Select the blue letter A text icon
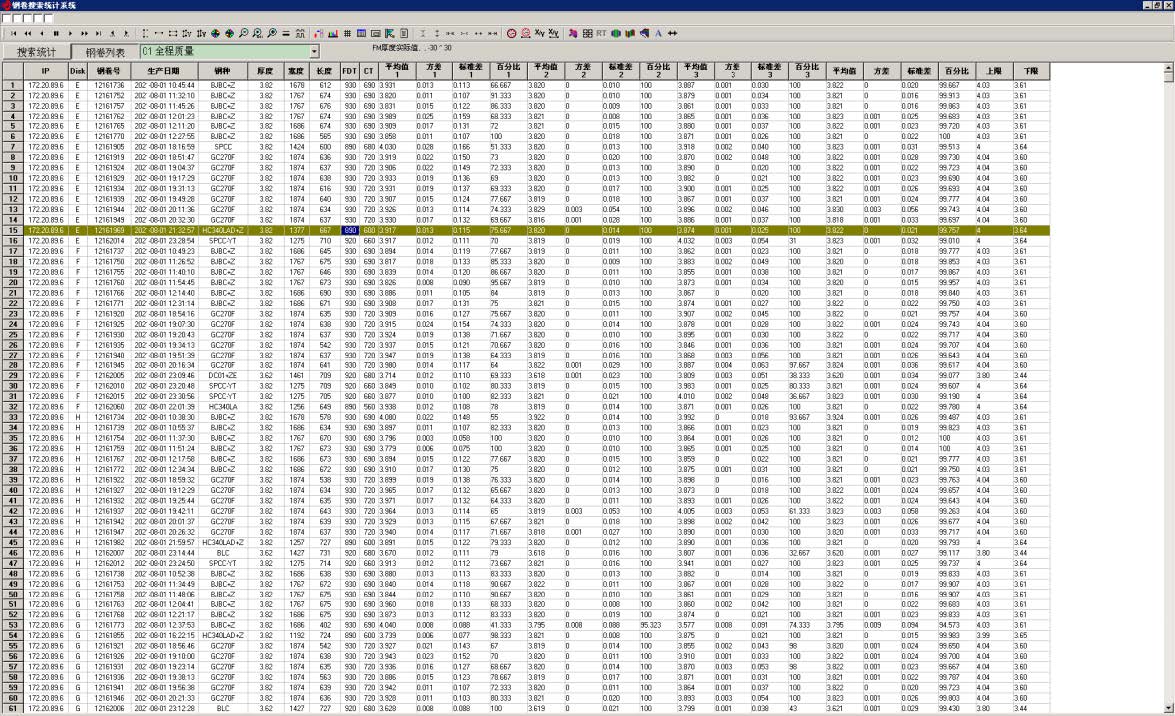This screenshot has width=1175, height=716. coord(658,33)
